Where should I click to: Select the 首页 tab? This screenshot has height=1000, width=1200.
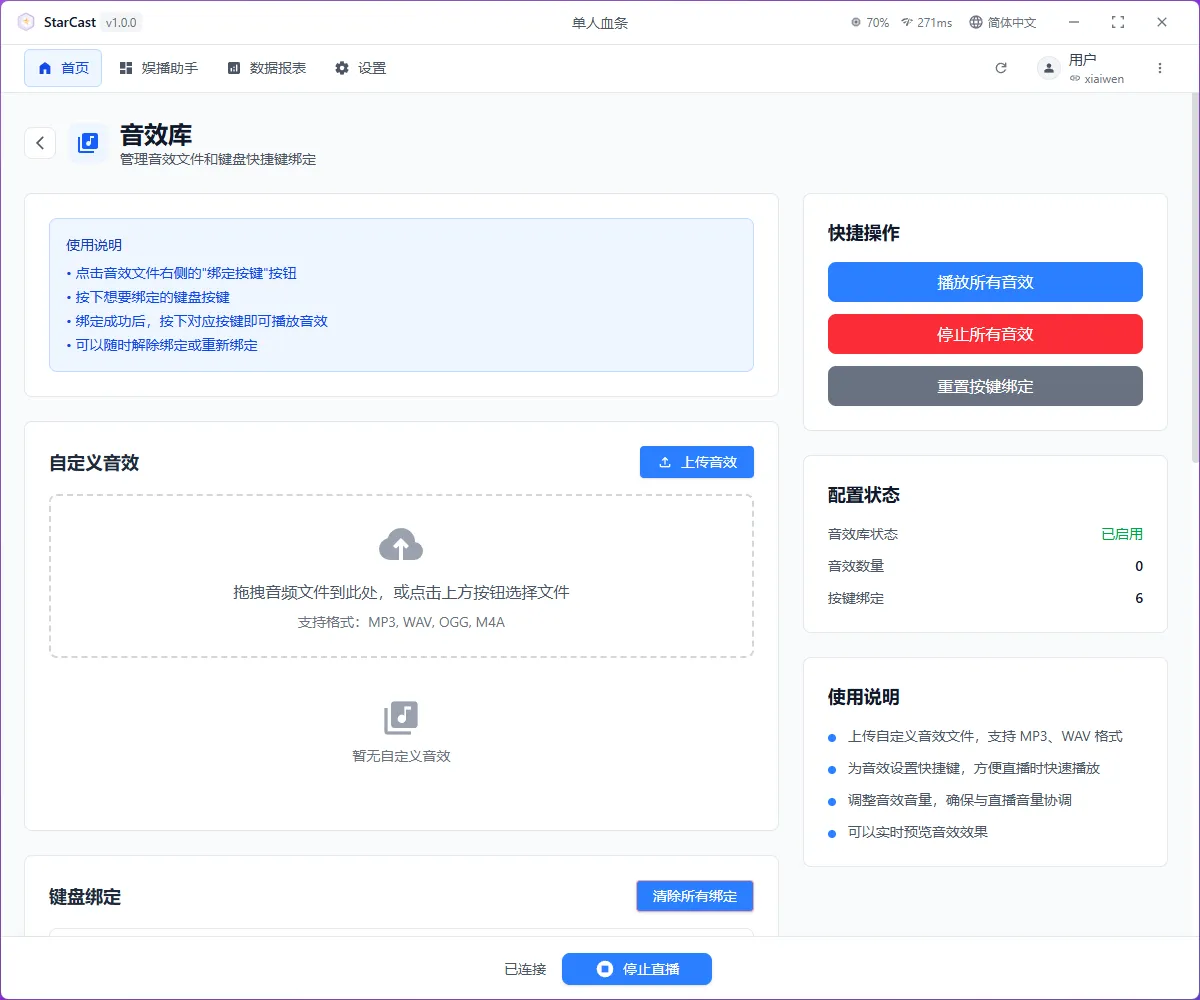(62, 68)
